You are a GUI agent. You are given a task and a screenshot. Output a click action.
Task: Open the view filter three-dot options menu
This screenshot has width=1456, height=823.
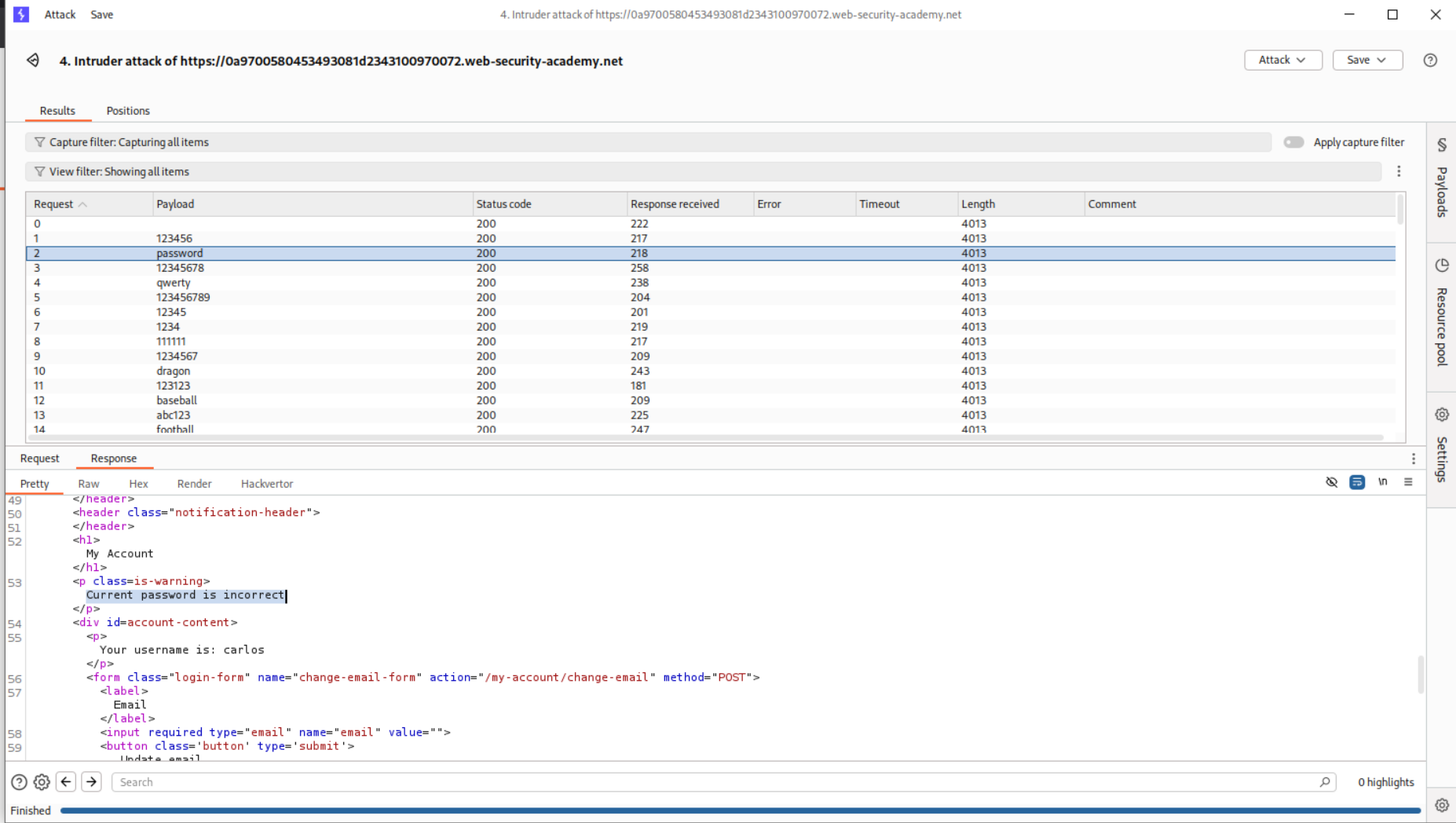click(x=1399, y=171)
